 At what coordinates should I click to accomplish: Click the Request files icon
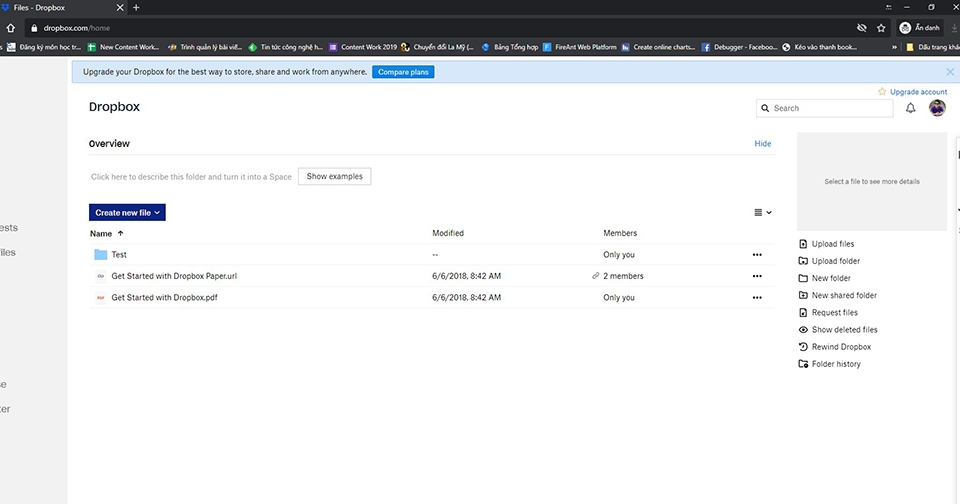(803, 312)
